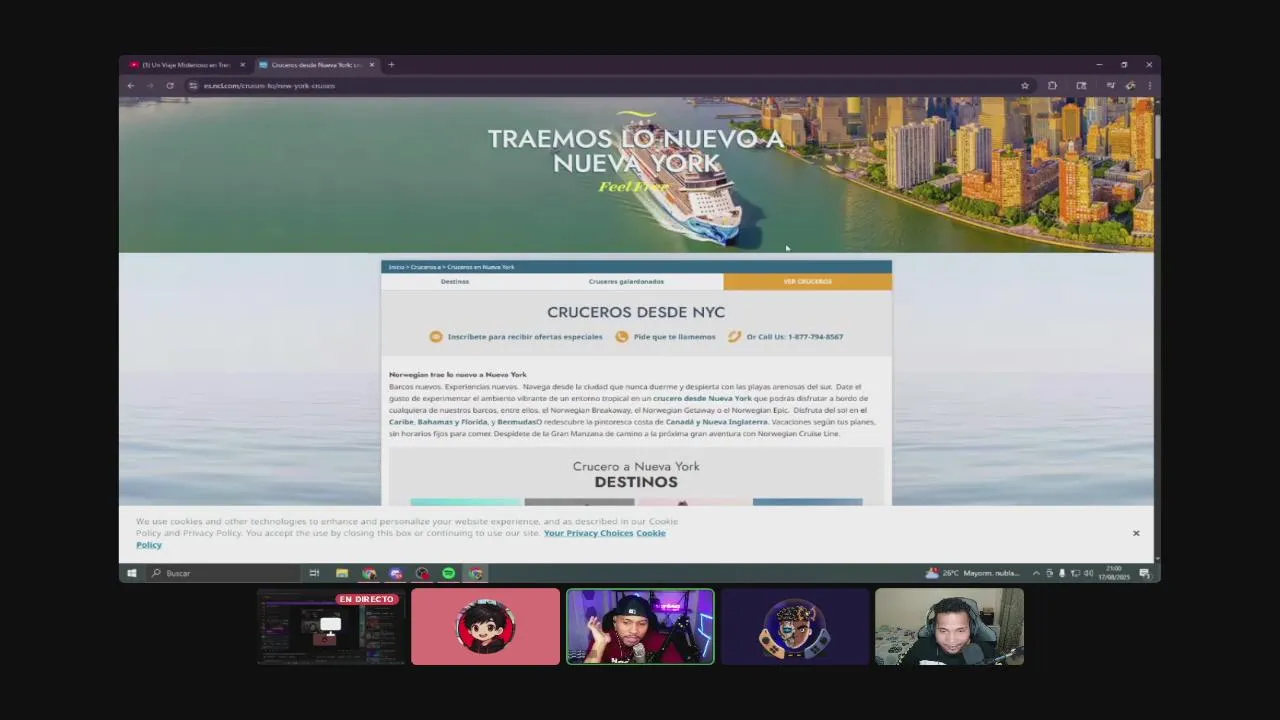Select the green-bordered webcam participant tile
The image size is (1280, 720).
tap(640, 627)
